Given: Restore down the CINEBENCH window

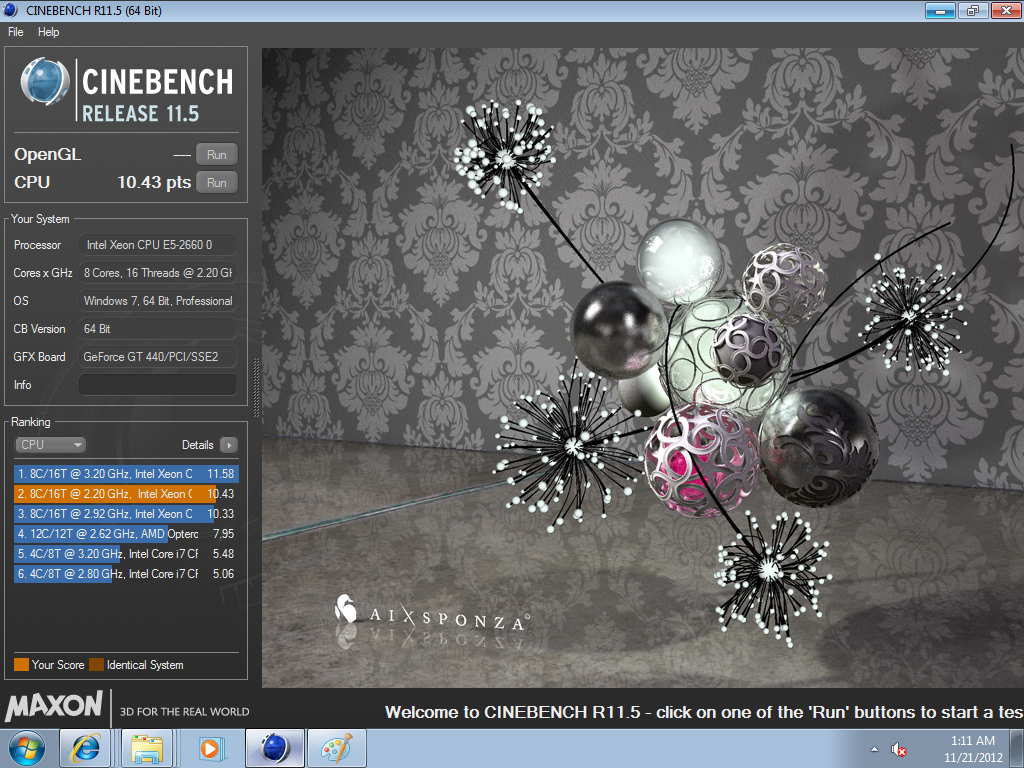Looking at the screenshot, I should [973, 10].
